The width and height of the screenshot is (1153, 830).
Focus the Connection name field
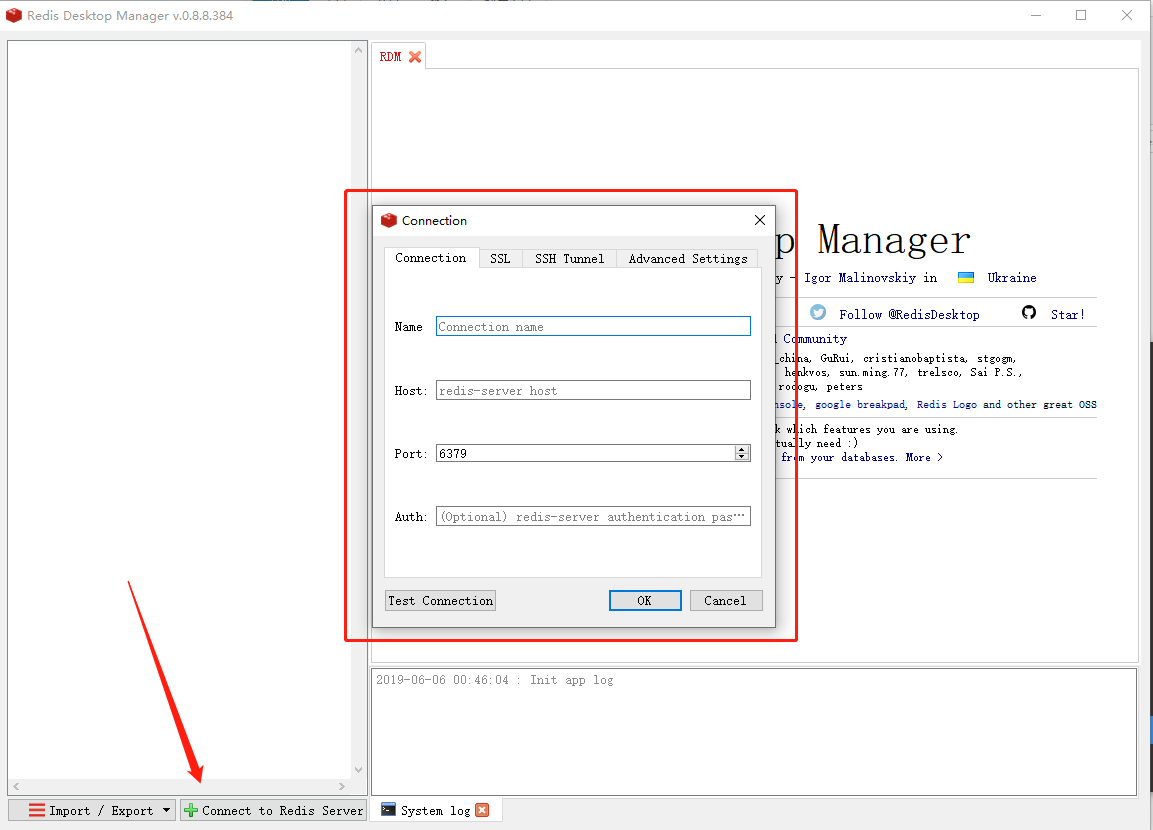593,326
